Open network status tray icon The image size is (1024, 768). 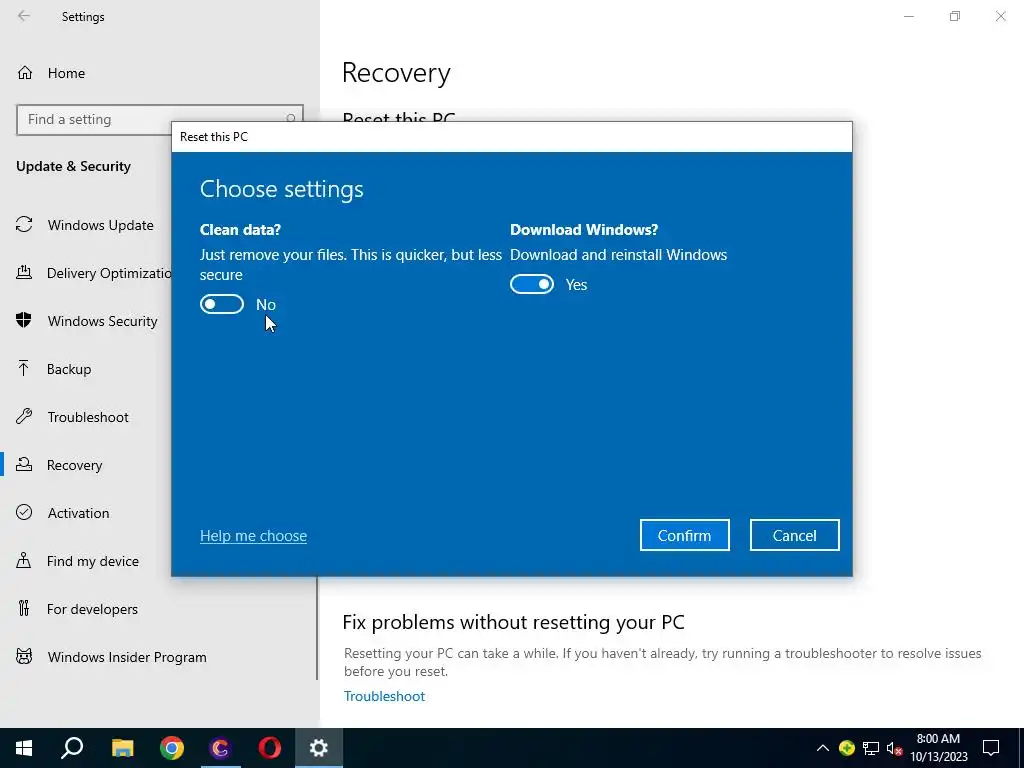(x=871, y=748)
